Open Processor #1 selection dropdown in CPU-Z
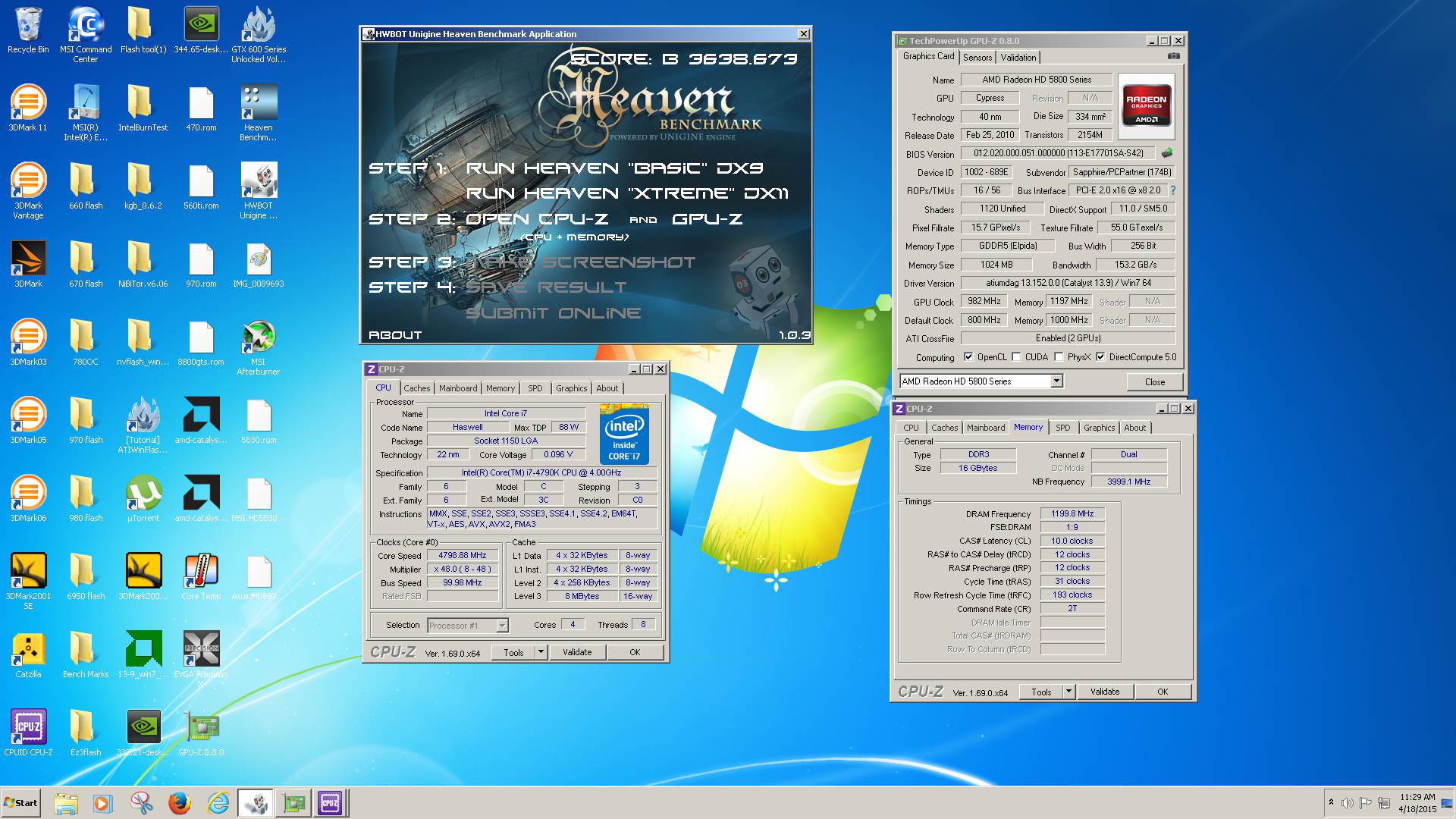This screenshot has width=1456, height=819. (501, 626)
